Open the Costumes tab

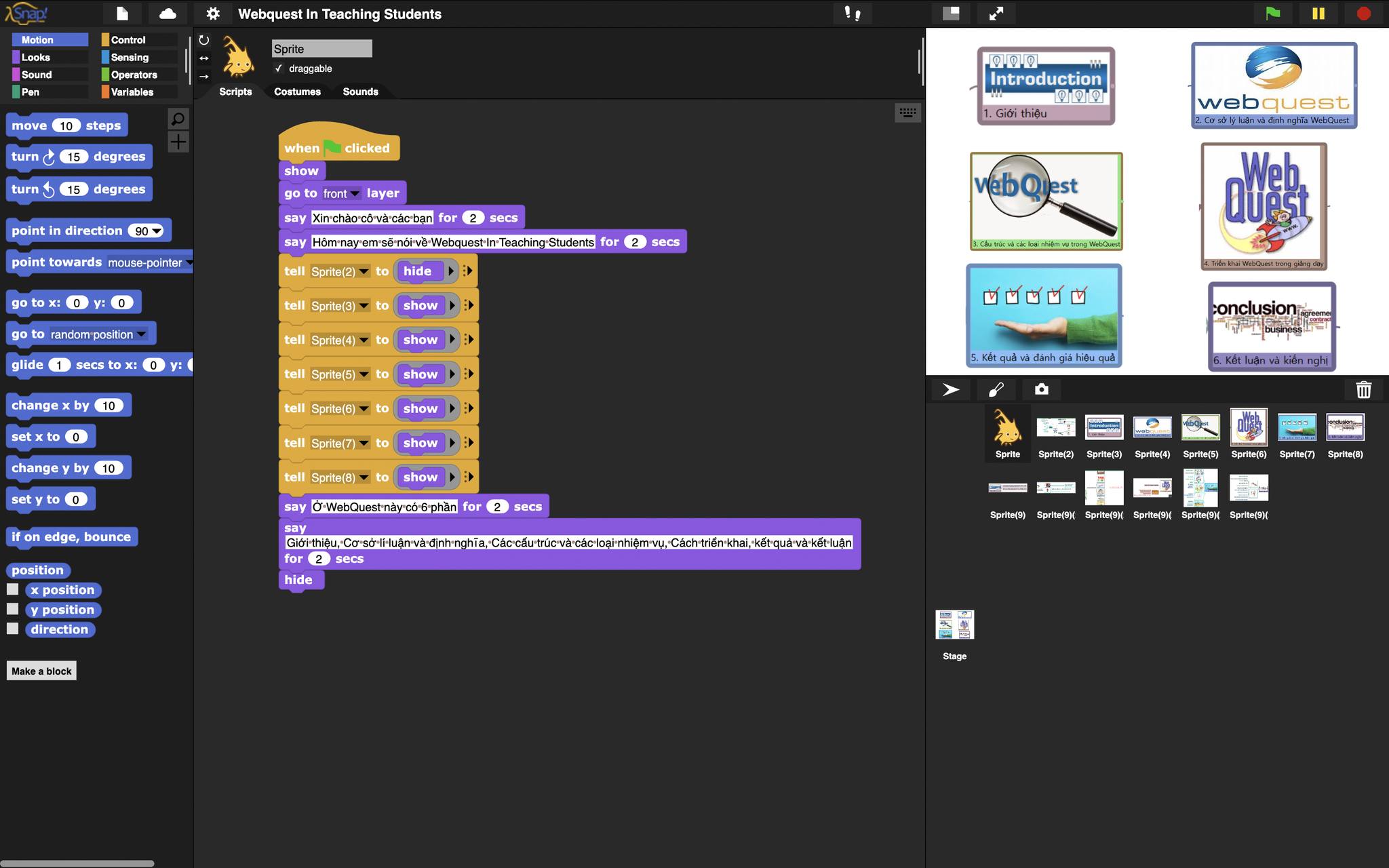click(297, 92)
